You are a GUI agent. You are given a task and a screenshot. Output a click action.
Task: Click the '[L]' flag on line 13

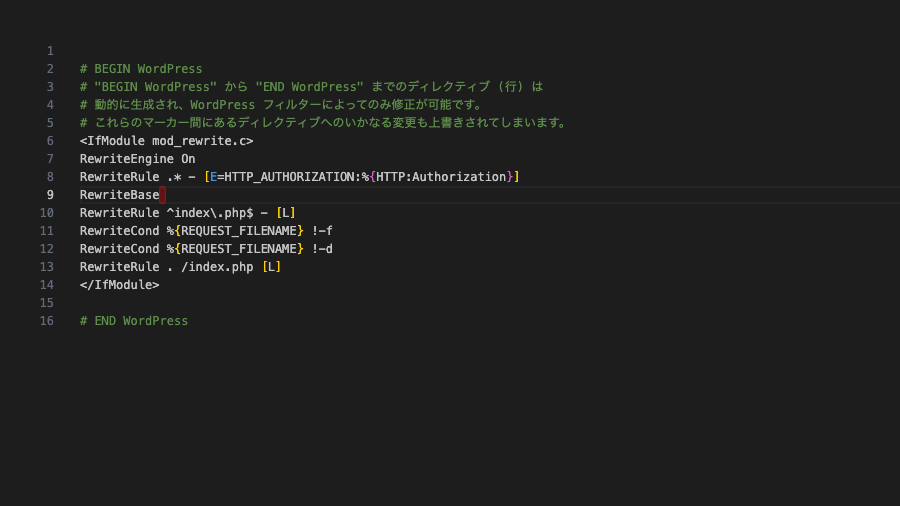[x=271, y=267]
